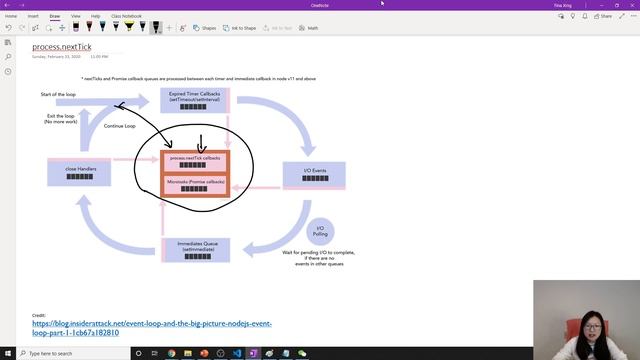The height and width of the screenshot is (360, 640).
Task: Click the Redo arrow in the toolbar
Action: [22, 28]
